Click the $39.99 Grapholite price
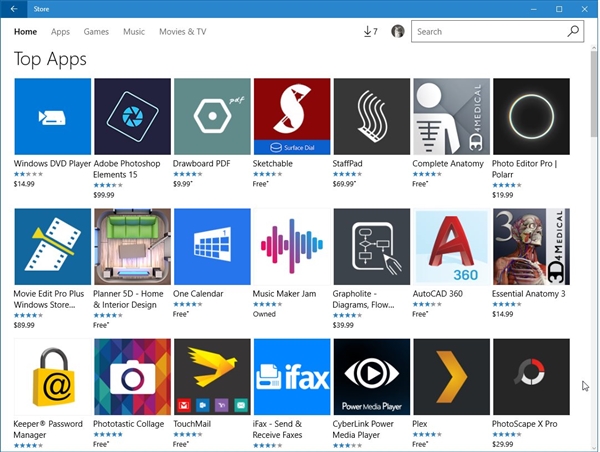This screenshot has width=600, height=452. tap(343, 325)
